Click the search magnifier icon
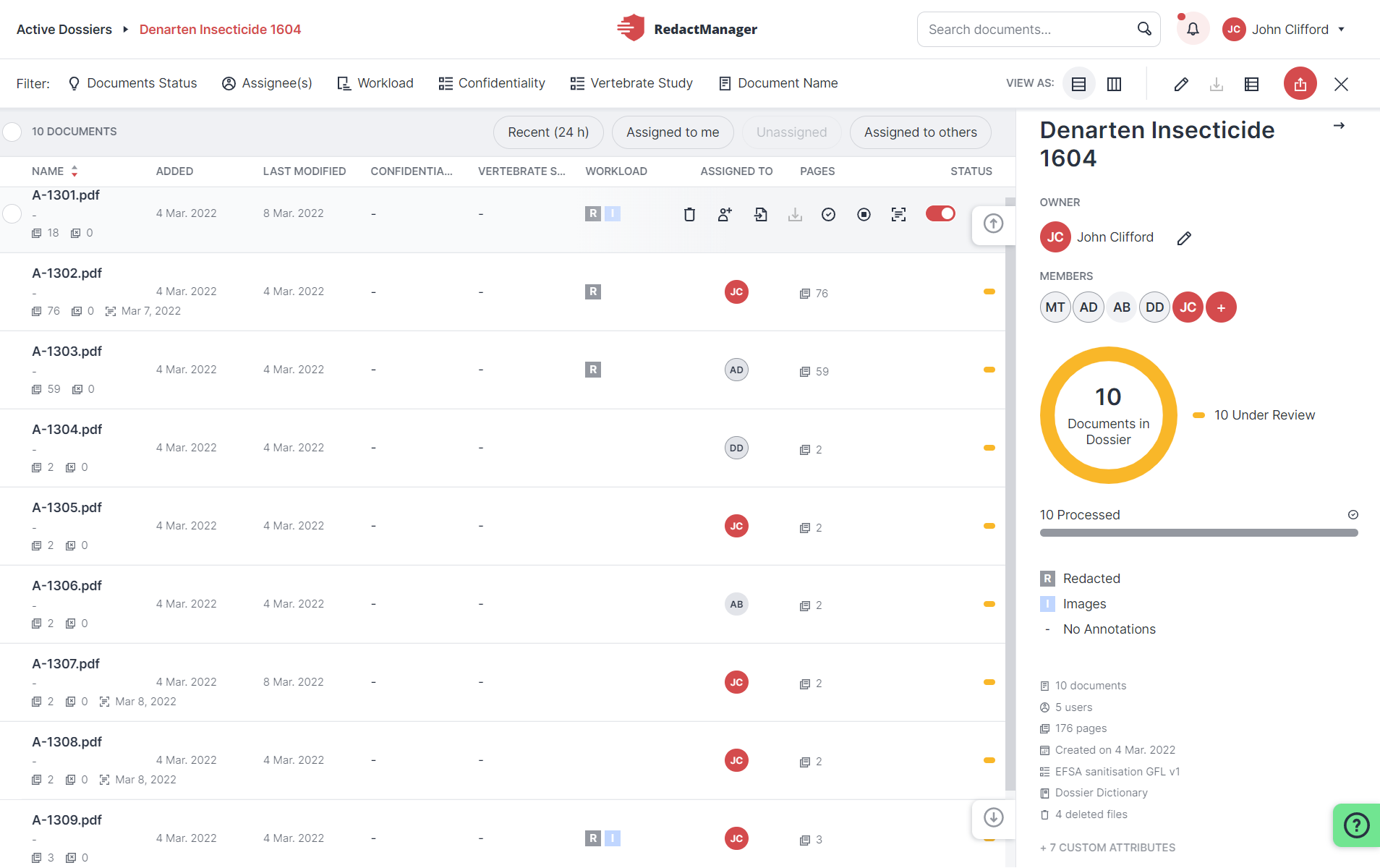This screenshot has height=868, width=1380. [x=1143, y=29]
